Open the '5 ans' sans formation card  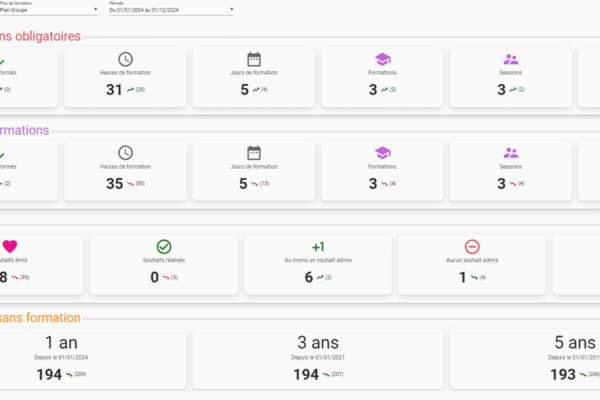525,359
